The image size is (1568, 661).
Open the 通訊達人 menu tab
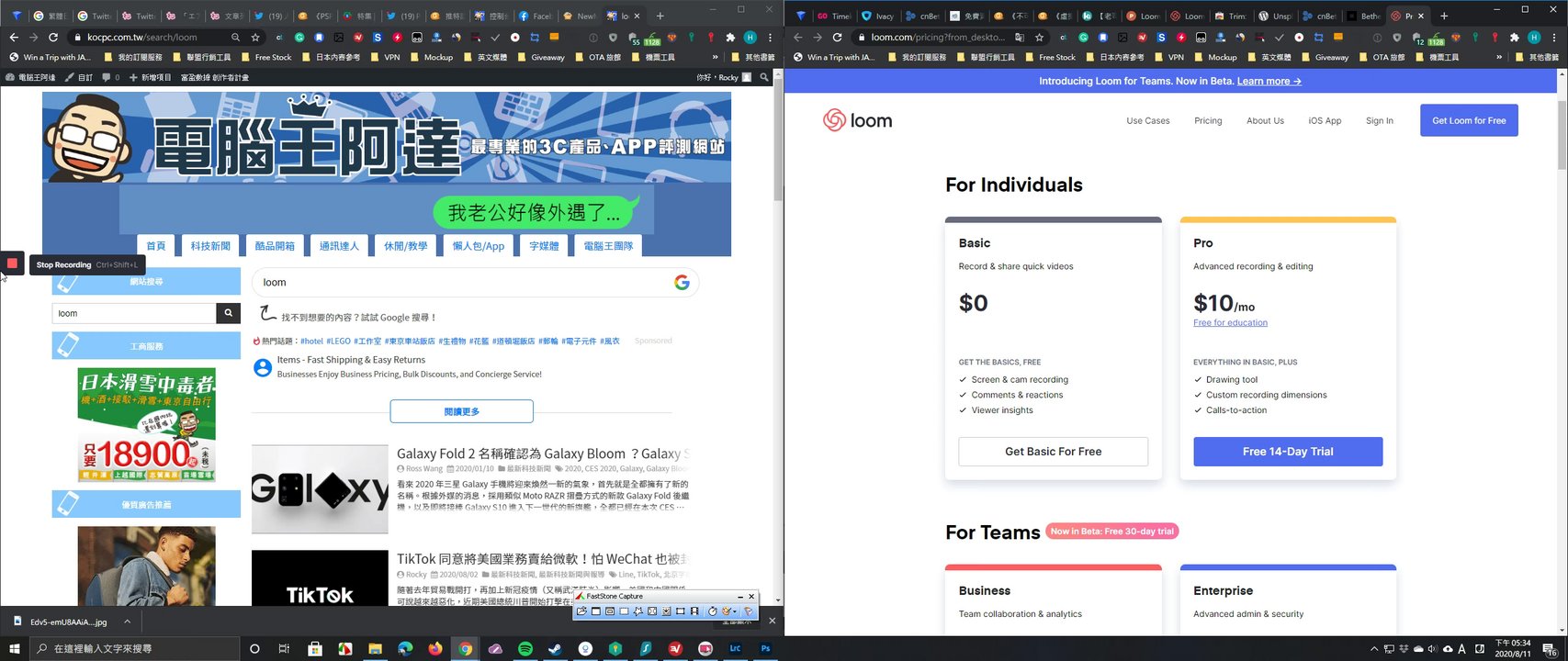(339, 246)
